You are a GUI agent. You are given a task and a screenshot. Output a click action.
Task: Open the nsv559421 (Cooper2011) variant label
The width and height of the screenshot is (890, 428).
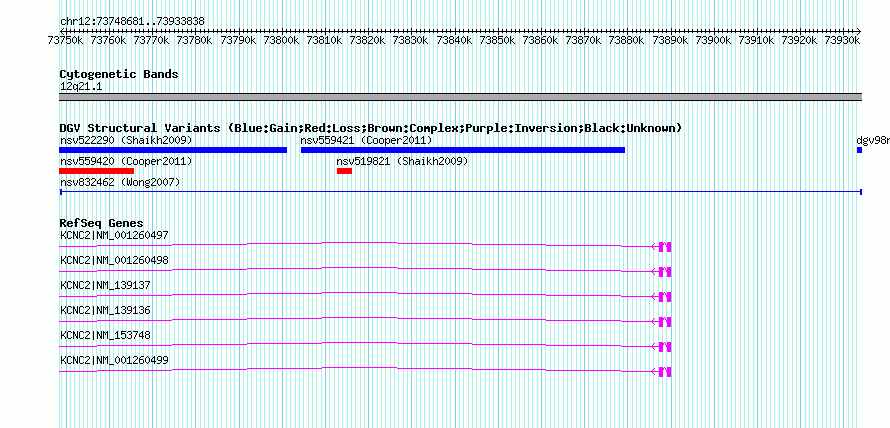point(367,140)
